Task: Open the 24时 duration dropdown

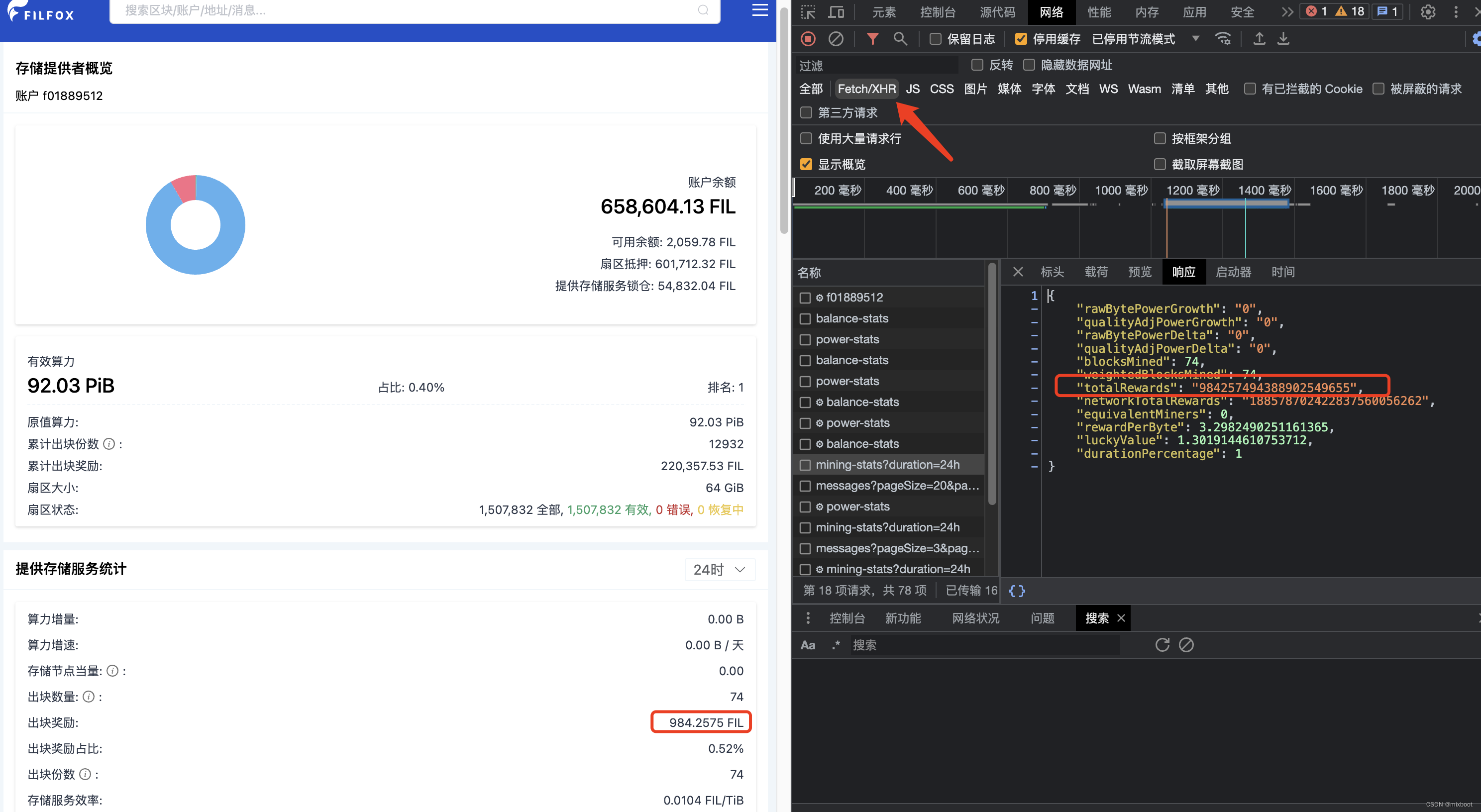Action: [719, 570]
